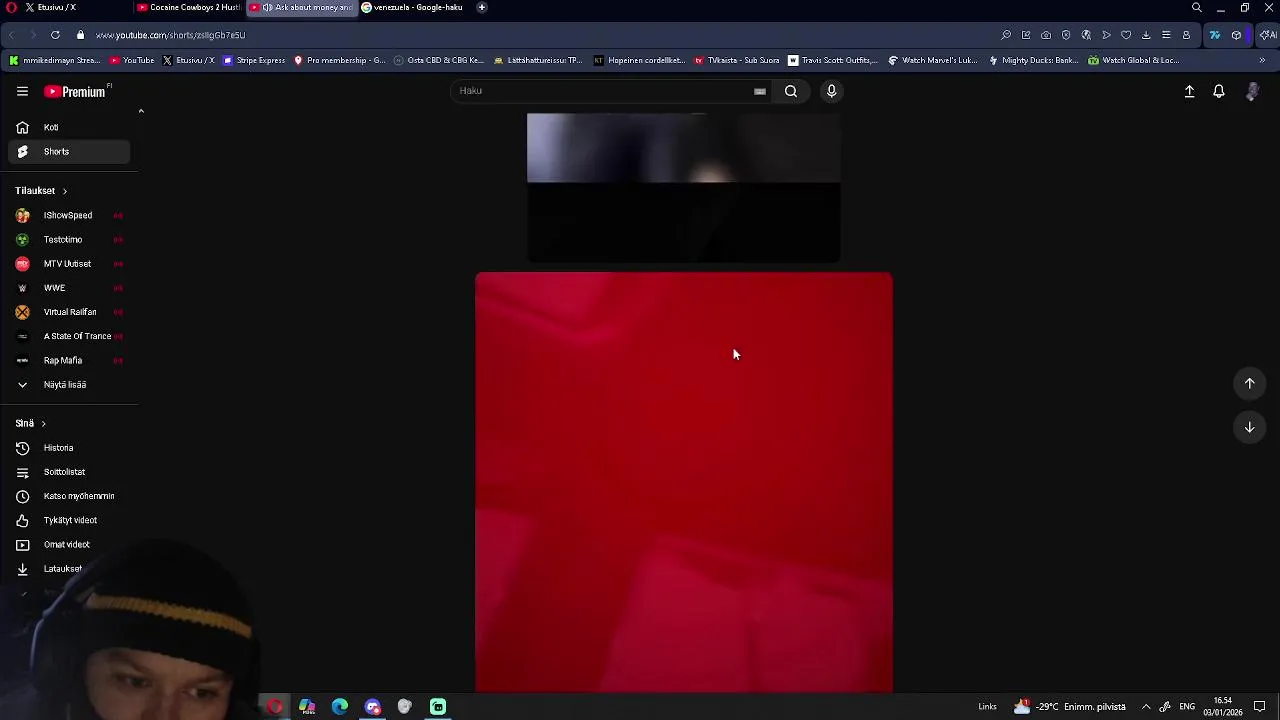Open Windows notification center icon
Viewport: 1280px width, 720px height.
[1260, 707]
